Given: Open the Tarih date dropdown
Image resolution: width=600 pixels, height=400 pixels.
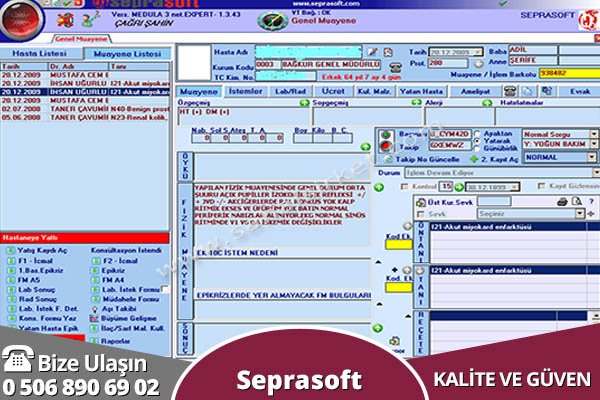Looking at the screenshot, I should click(478, 52).
